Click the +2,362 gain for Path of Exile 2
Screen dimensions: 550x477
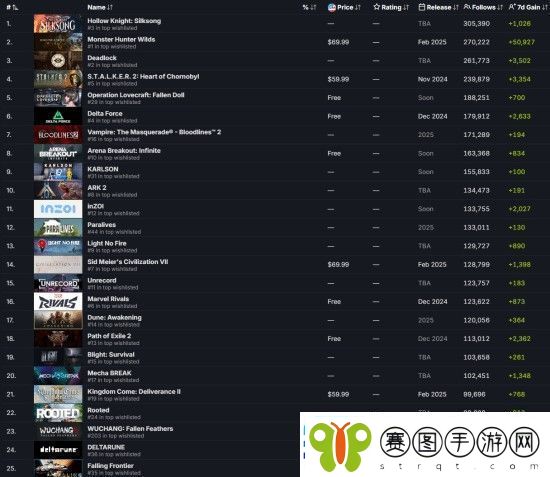point(519,339)
